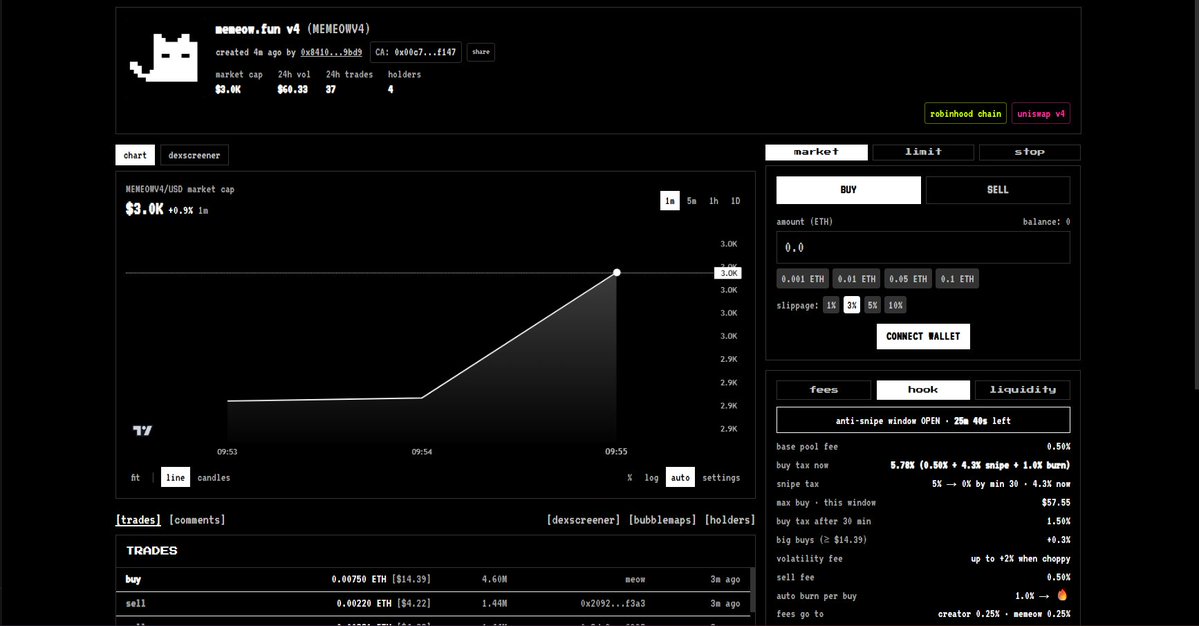Click the buy tax now value 5.78%
Image resolution: width=1199 pixels, height=626 pixels.
980,465
